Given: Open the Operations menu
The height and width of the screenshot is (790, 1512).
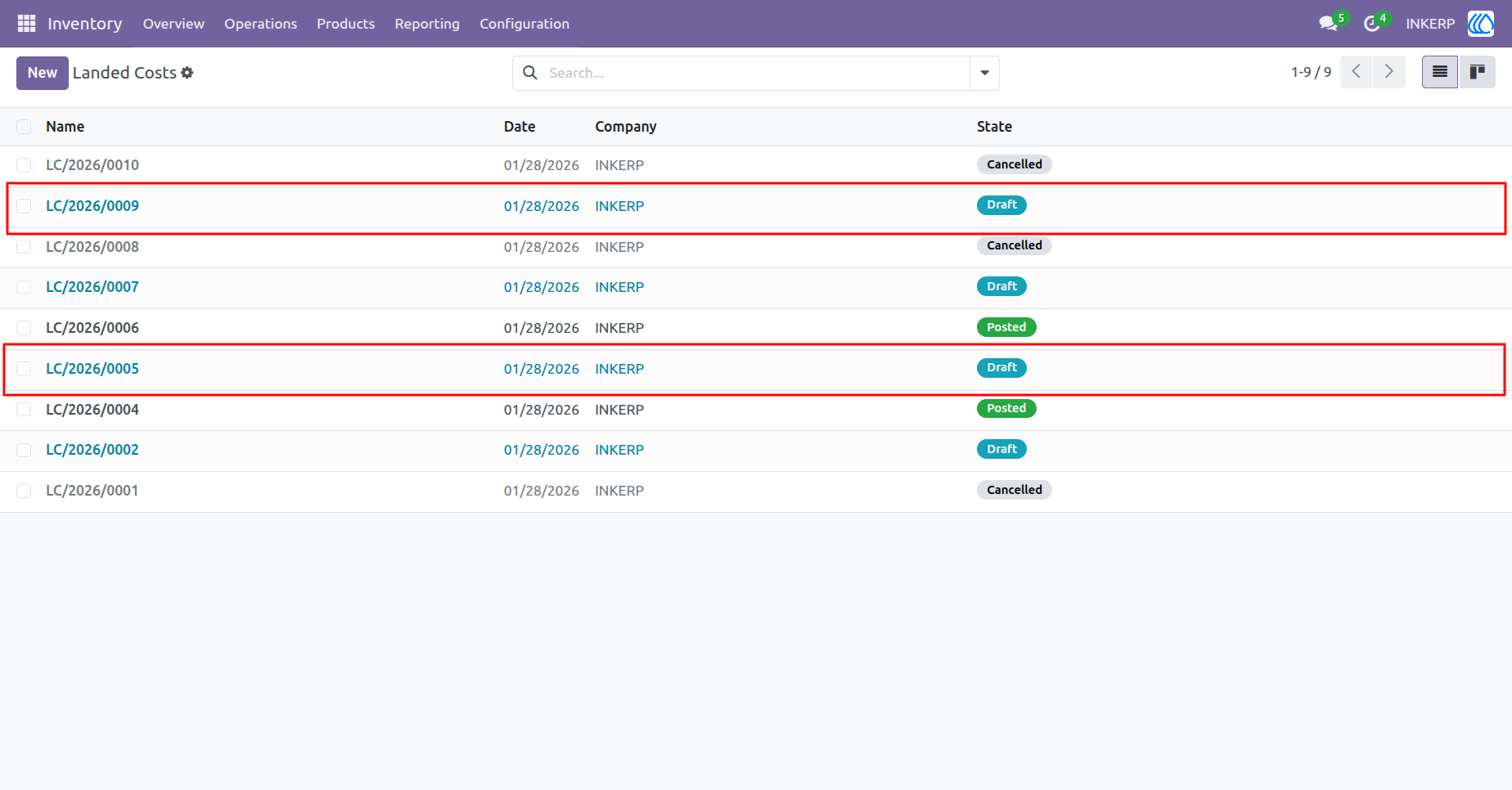Looking at the screenshot, I should 261,24.
